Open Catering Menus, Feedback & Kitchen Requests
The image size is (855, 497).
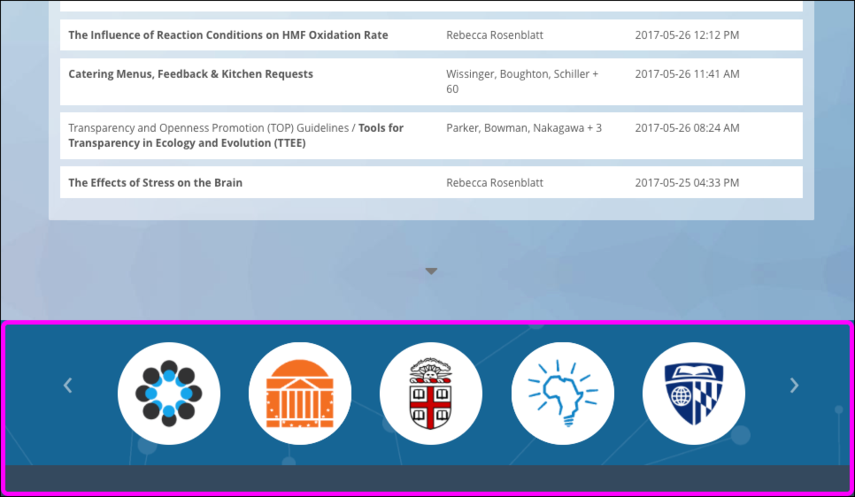pyautogui.click(x=190, y=74)
